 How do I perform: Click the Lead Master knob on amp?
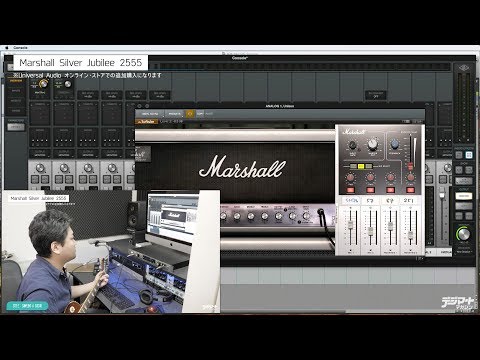click(x=292, y=216)
